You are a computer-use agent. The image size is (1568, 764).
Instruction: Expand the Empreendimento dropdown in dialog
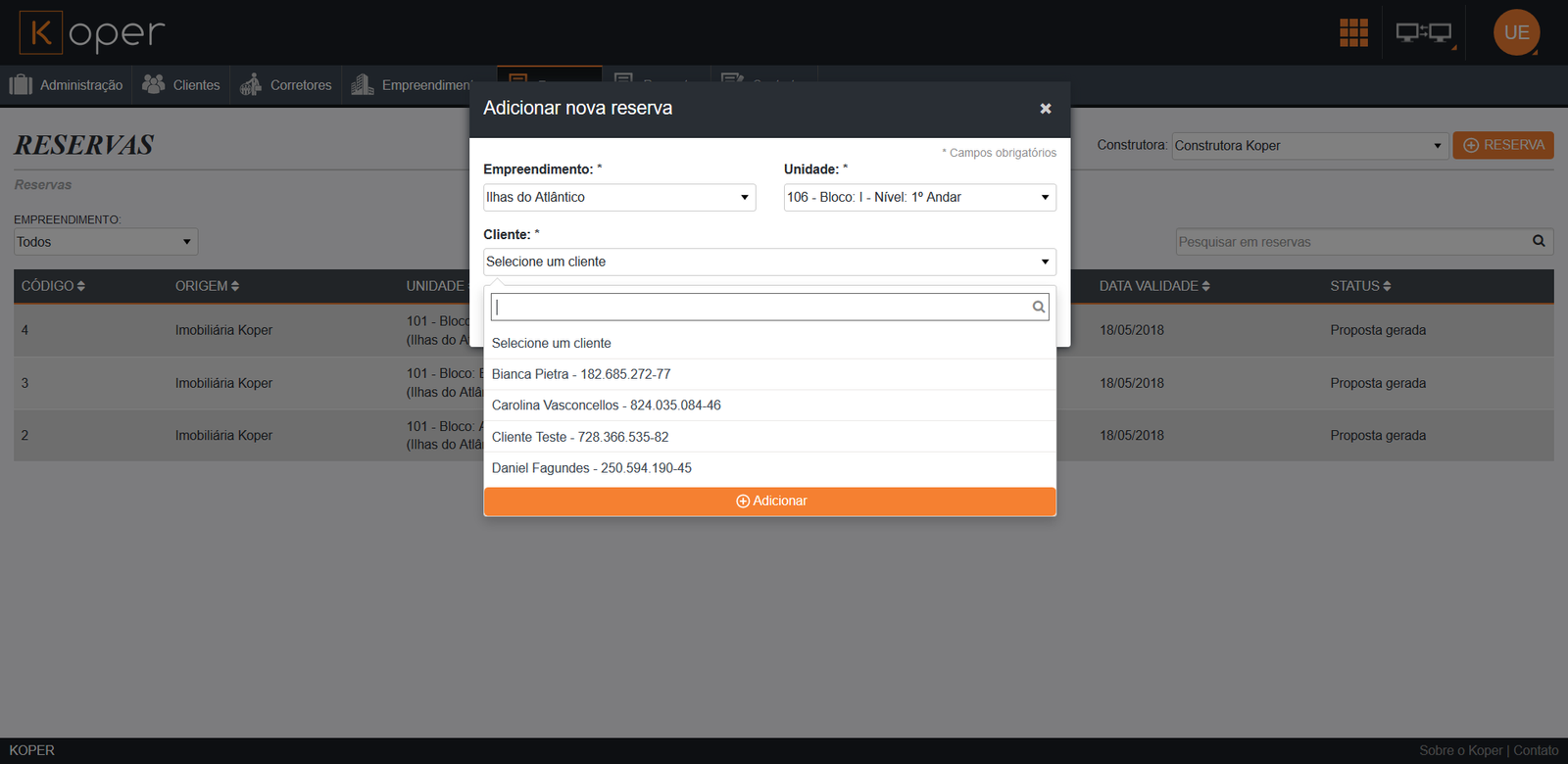click(618, 198)
